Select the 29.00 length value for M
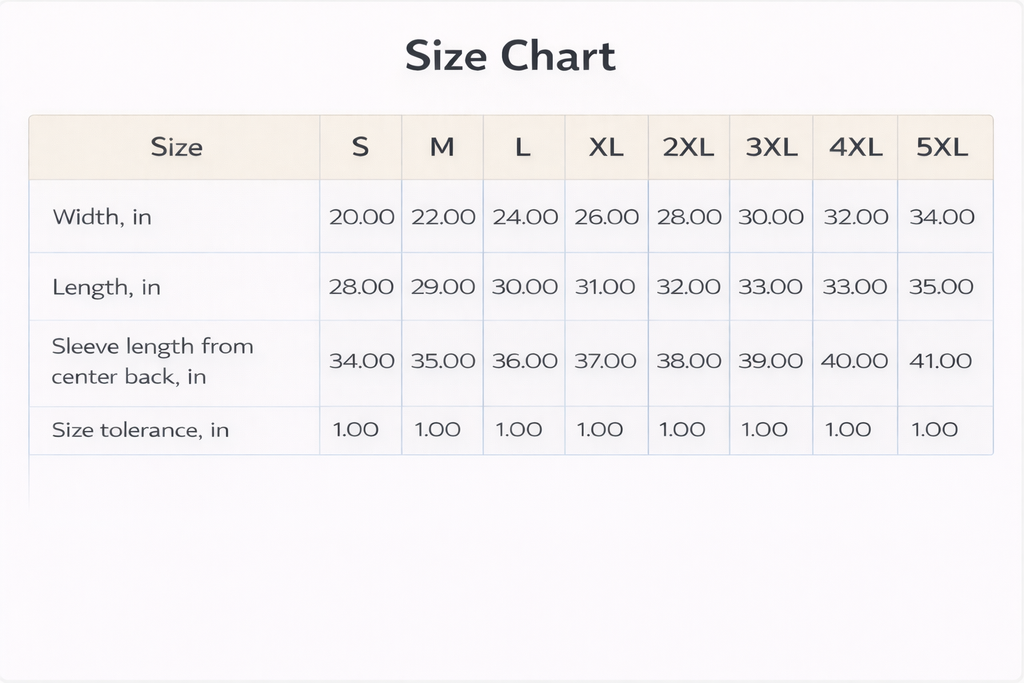The width and height of the screenshot is (1024, 683). point(442,287)
